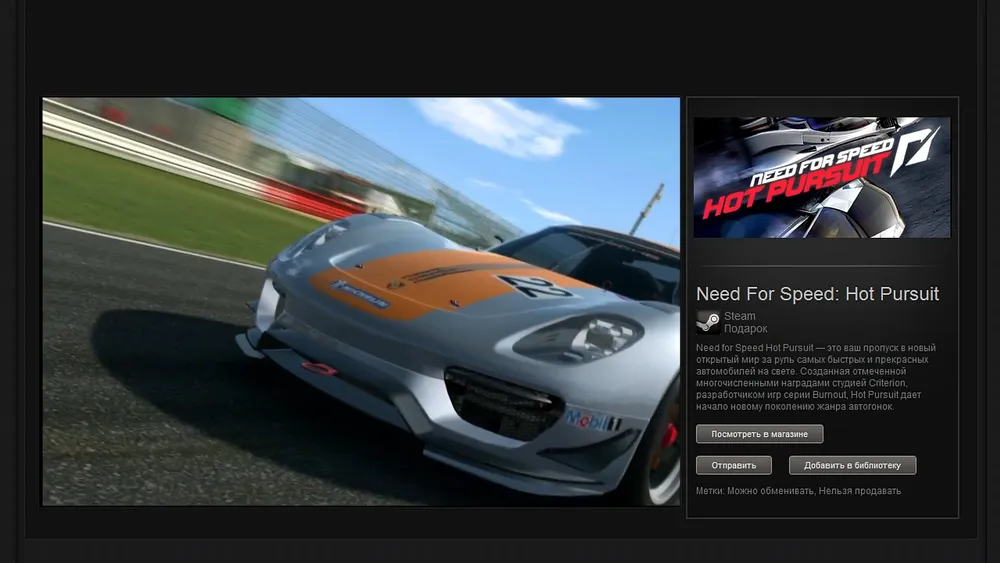
Task: Select the "Need For Speed: Hot Pursuit" title
Action: click(x=817, y=294)
